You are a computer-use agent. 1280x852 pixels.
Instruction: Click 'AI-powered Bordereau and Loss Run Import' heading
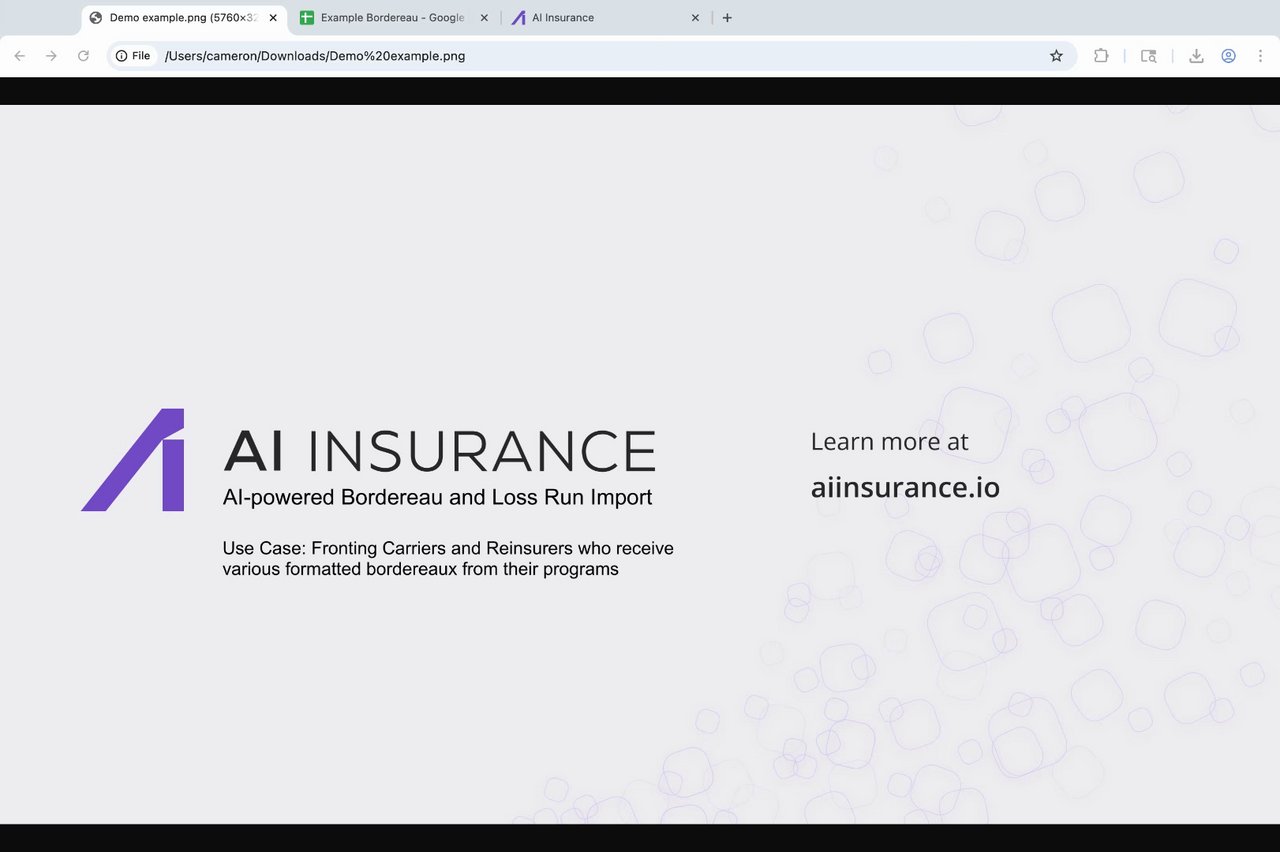437,497
